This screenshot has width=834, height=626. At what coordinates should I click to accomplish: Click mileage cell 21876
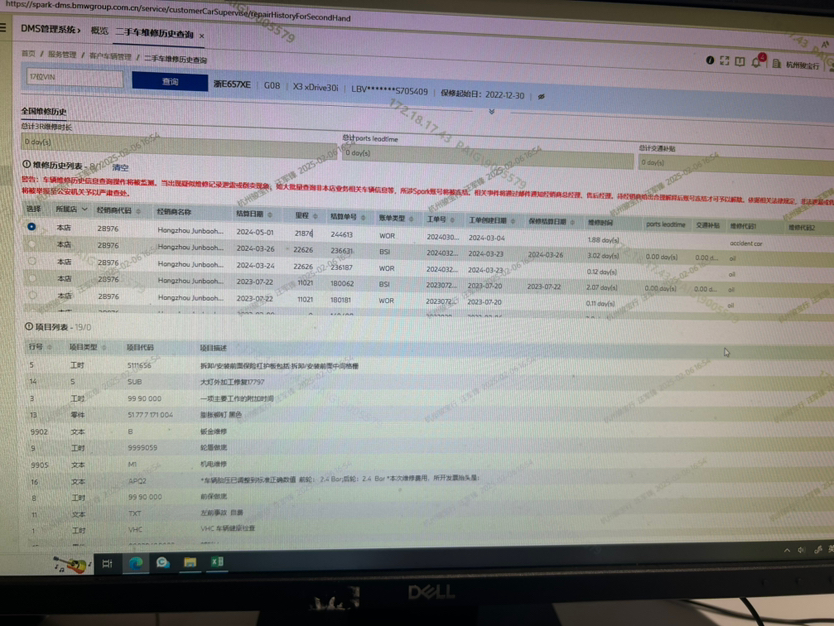click(304, 233)
